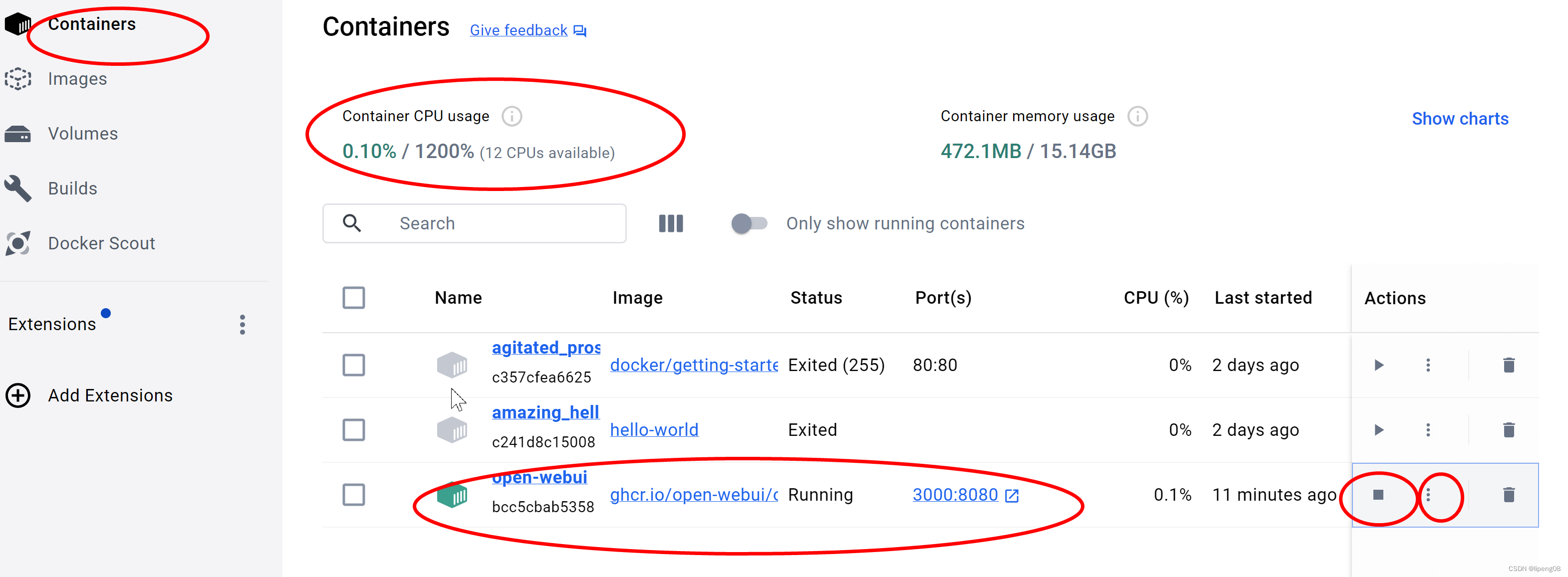Screen dimensions: 1568x577
Task: Click container ID bcc5cbab5358
Action: (x=543, y=507)
